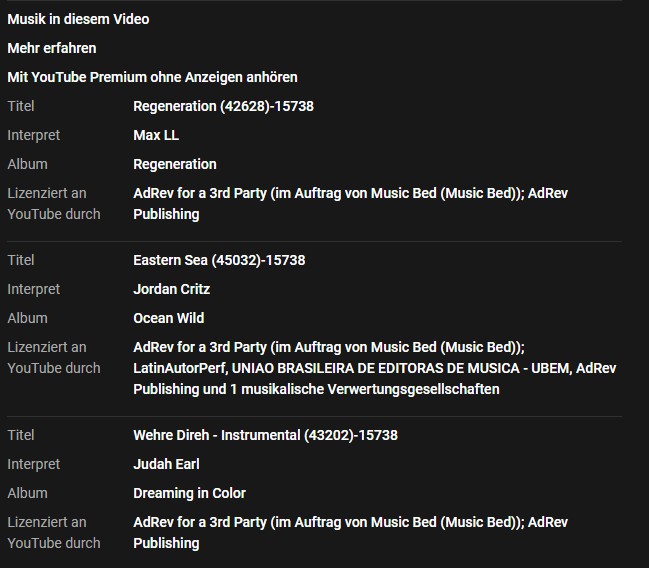The height and width of the screenshot is (568, 649).
Task: Click "Interpret" label beside Judah Earl
Action: pos(34,464)
